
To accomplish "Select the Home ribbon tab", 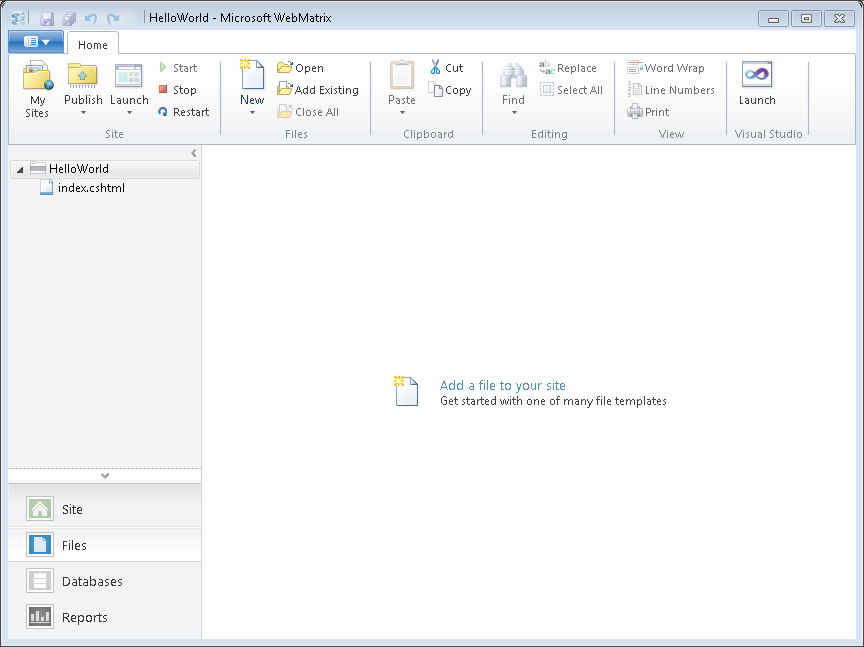I will pyautogui.click(x=93, y=45).
